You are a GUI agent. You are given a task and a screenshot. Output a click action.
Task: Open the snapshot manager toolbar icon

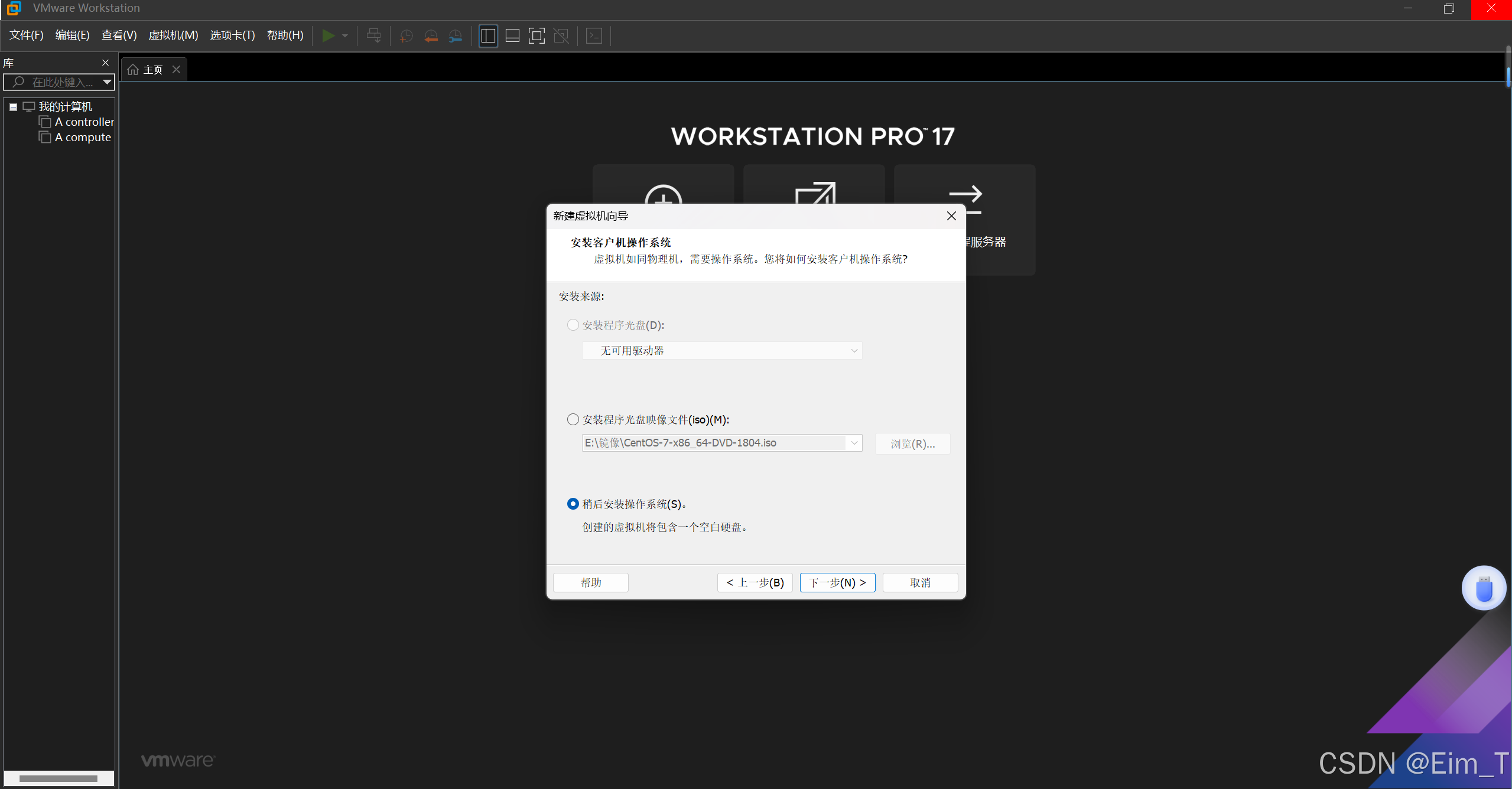point(455,36)
